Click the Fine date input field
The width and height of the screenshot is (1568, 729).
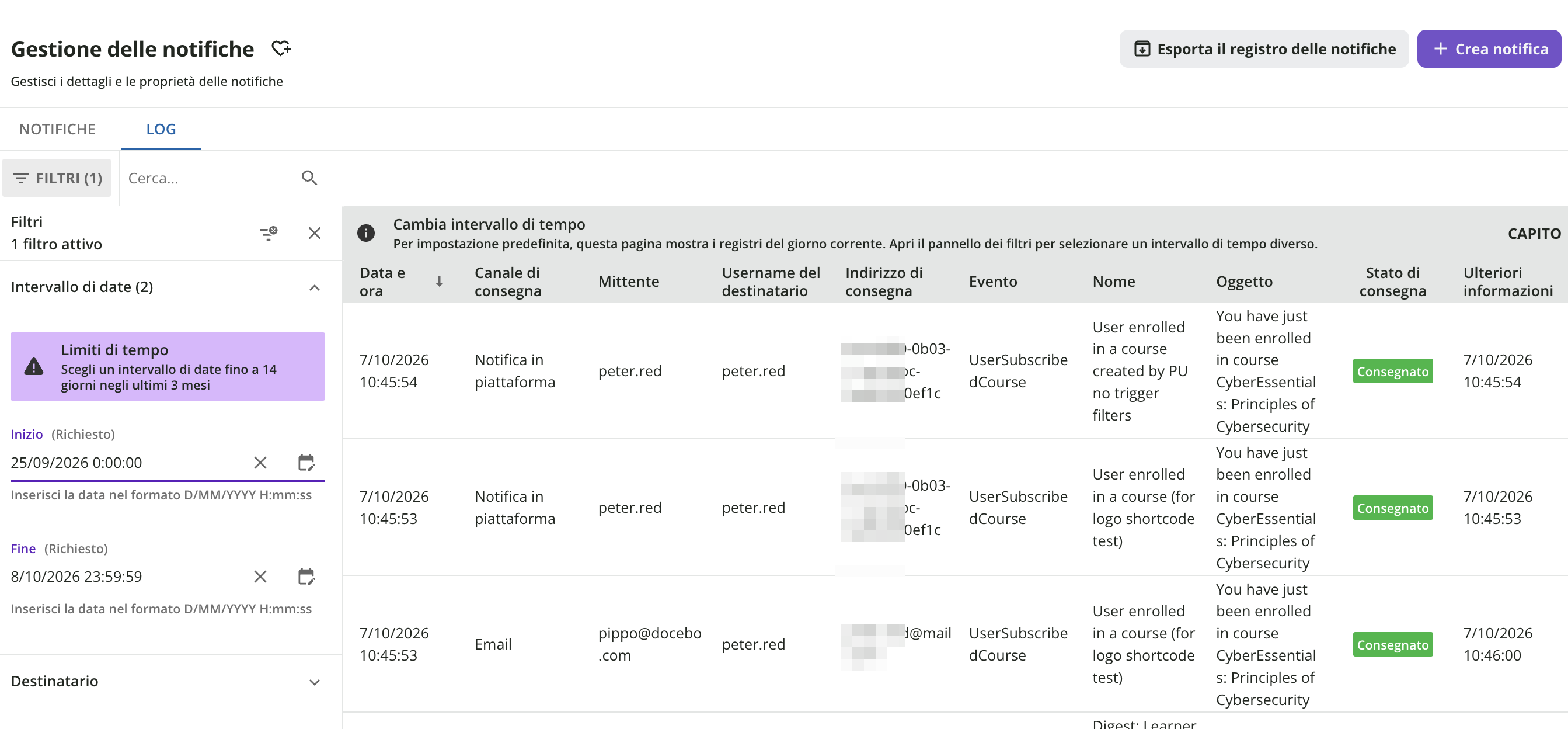point(128,576)
